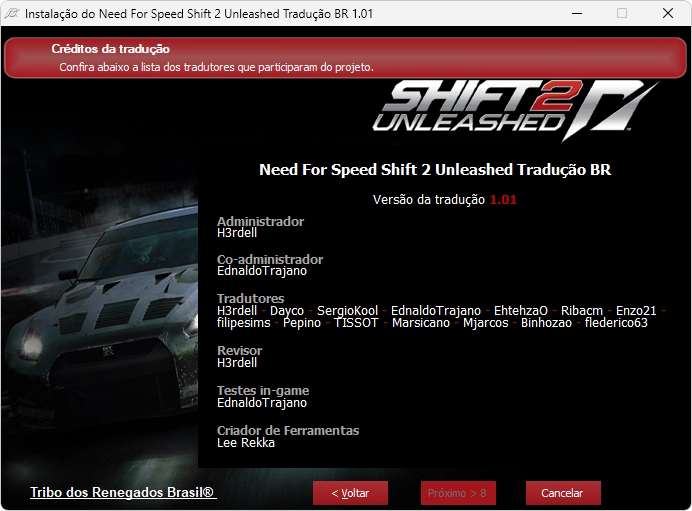Click translator name Ribacm
692x511 pixels.
582,311
